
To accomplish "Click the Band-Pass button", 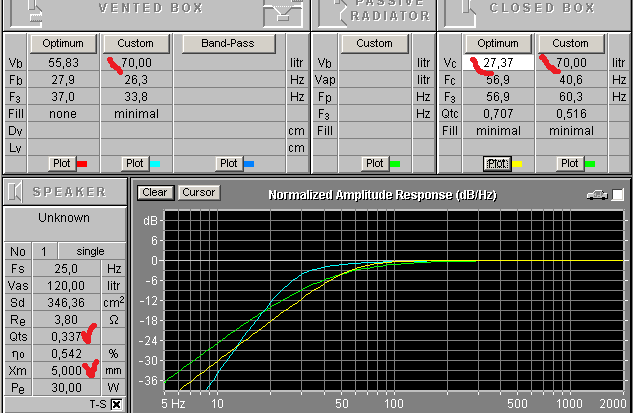I will 228,43.
